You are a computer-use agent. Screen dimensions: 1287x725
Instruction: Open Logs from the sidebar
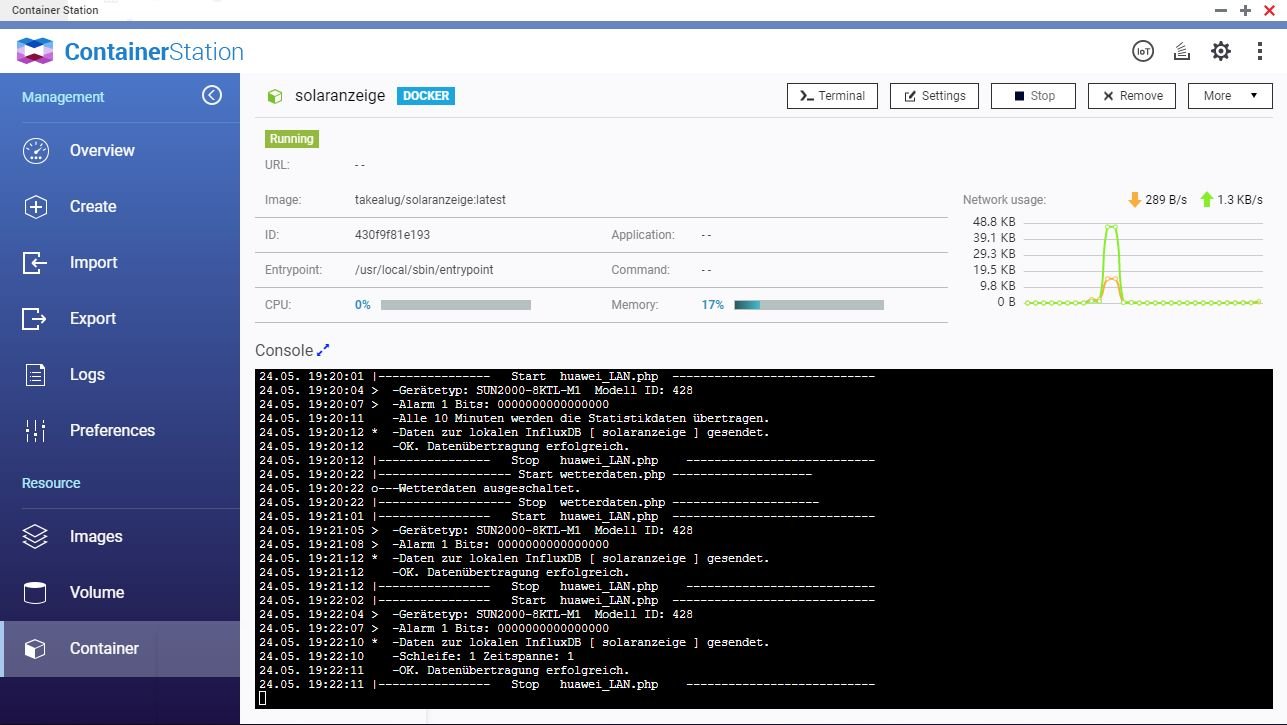click(87, 374)
